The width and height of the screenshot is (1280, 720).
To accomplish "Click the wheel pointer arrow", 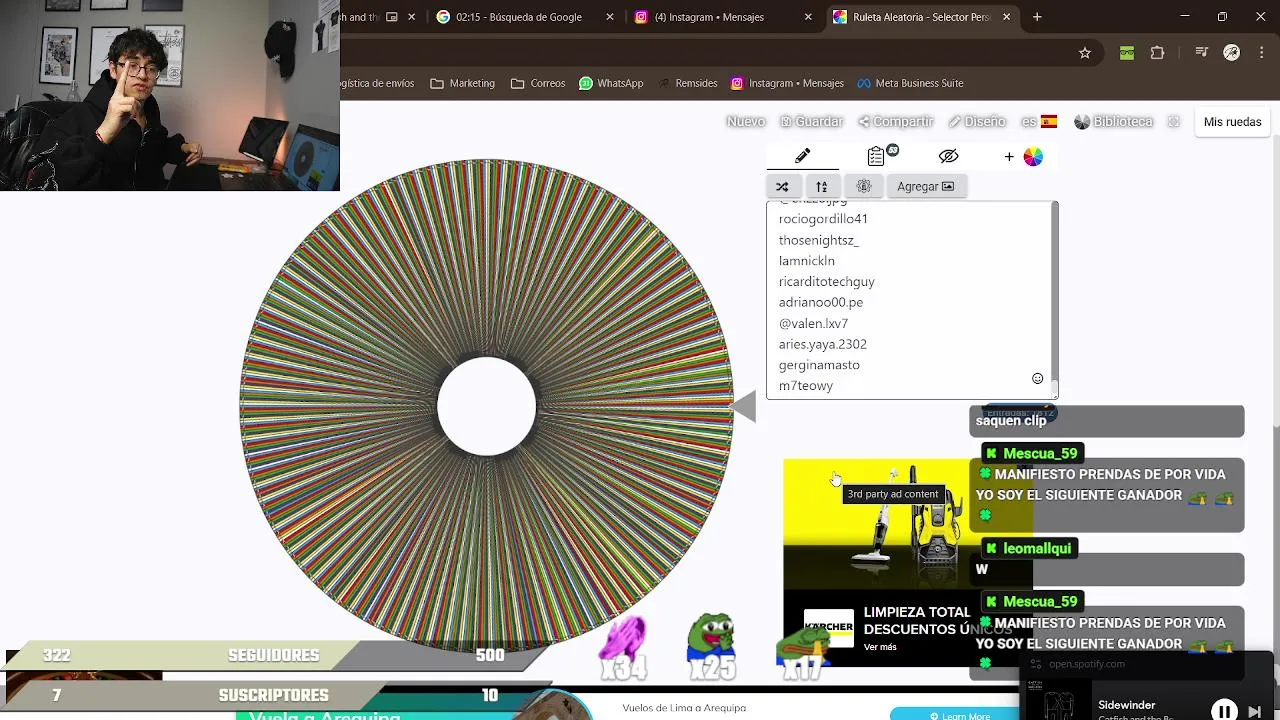I will coord(743,406).
